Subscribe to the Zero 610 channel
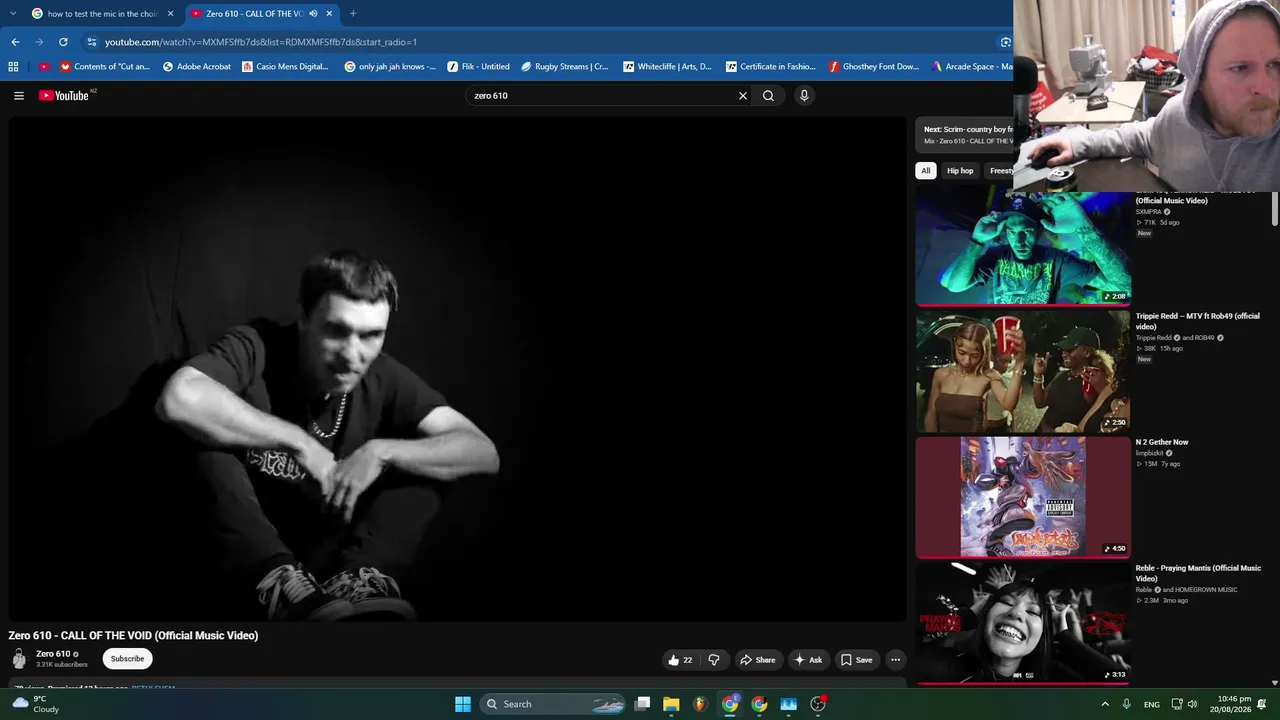Viewport: 1280px width, 720px height. coord(127,659)
